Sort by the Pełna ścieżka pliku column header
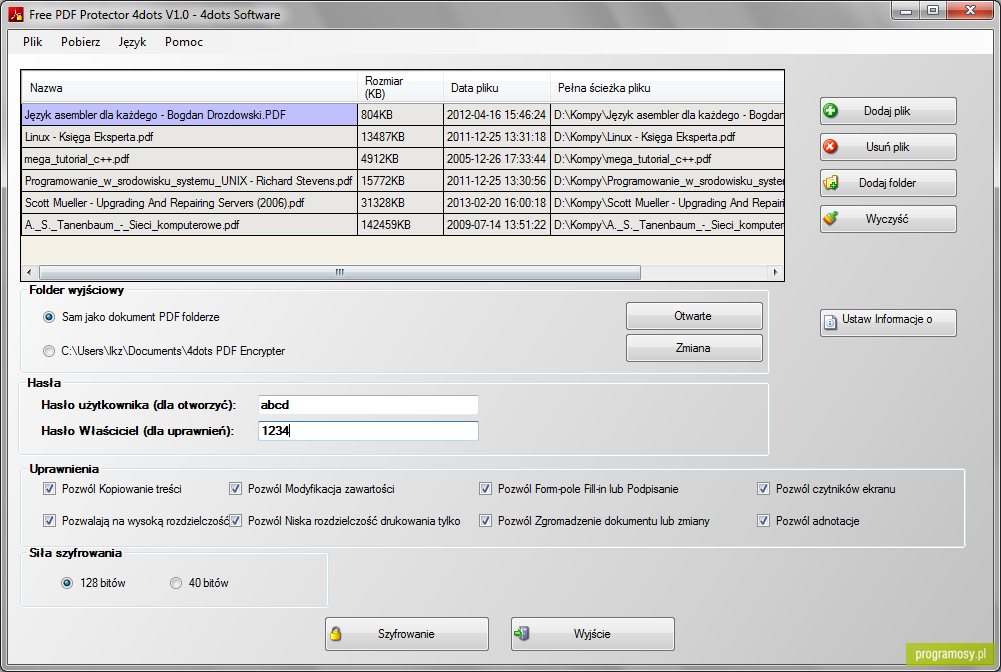 (667, 87)
